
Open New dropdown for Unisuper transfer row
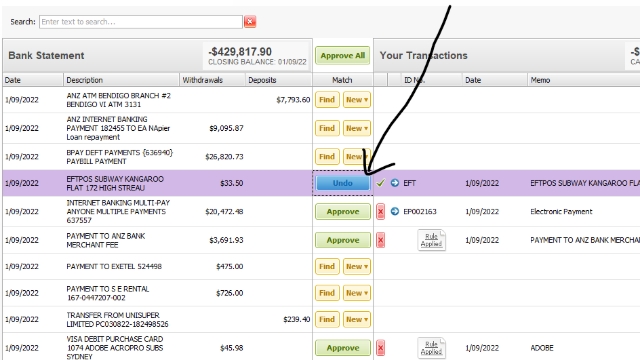pyautogui.click(x=357, y=319)
